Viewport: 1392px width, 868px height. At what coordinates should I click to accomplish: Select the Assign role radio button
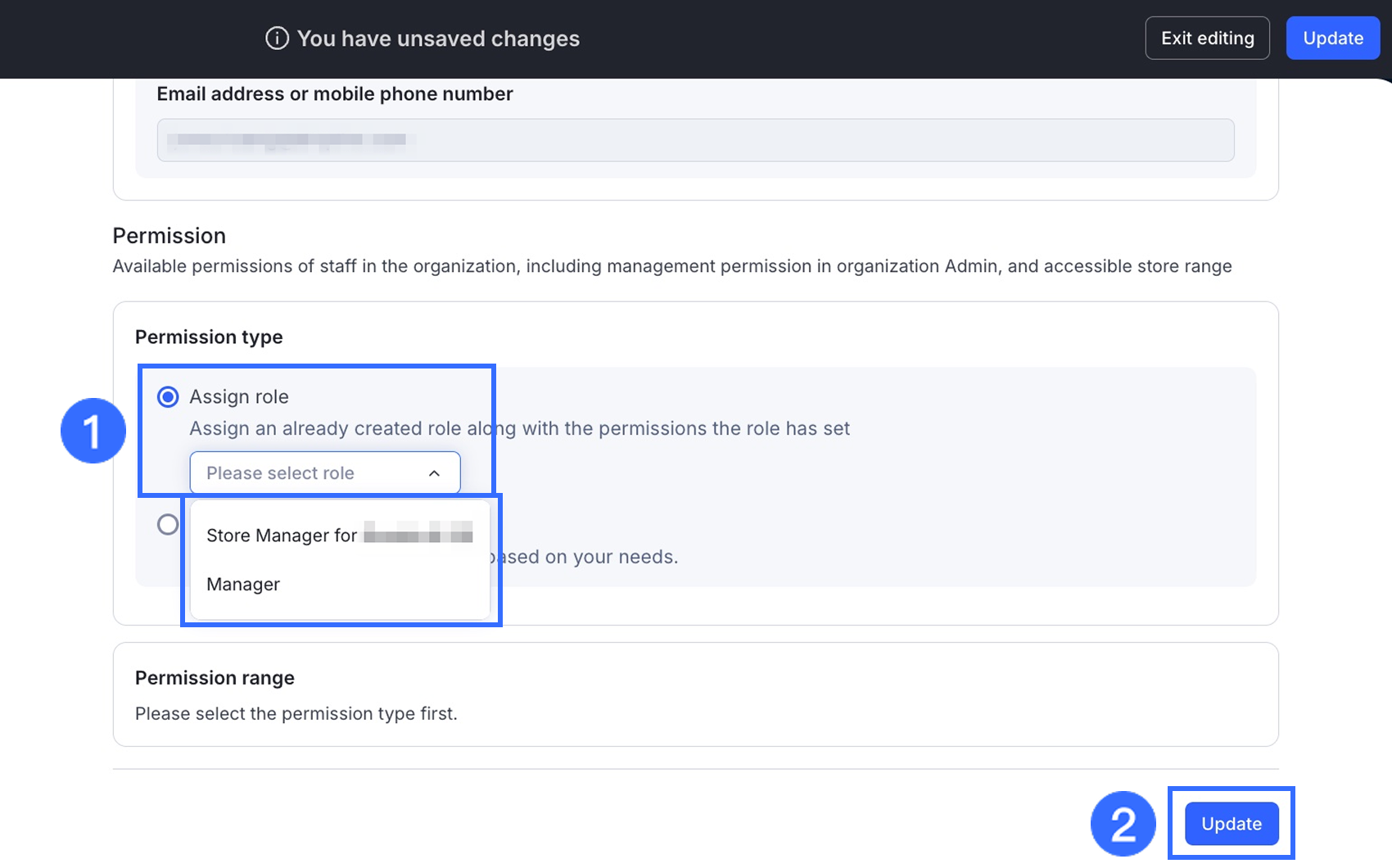click(x=168, y=397)
